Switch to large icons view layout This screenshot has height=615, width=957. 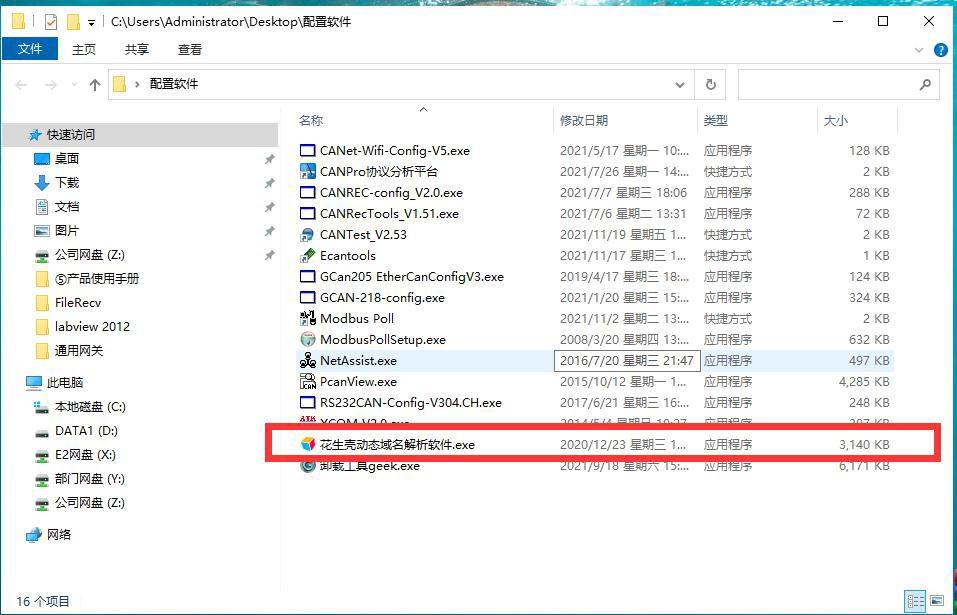[x=939, y=601]
